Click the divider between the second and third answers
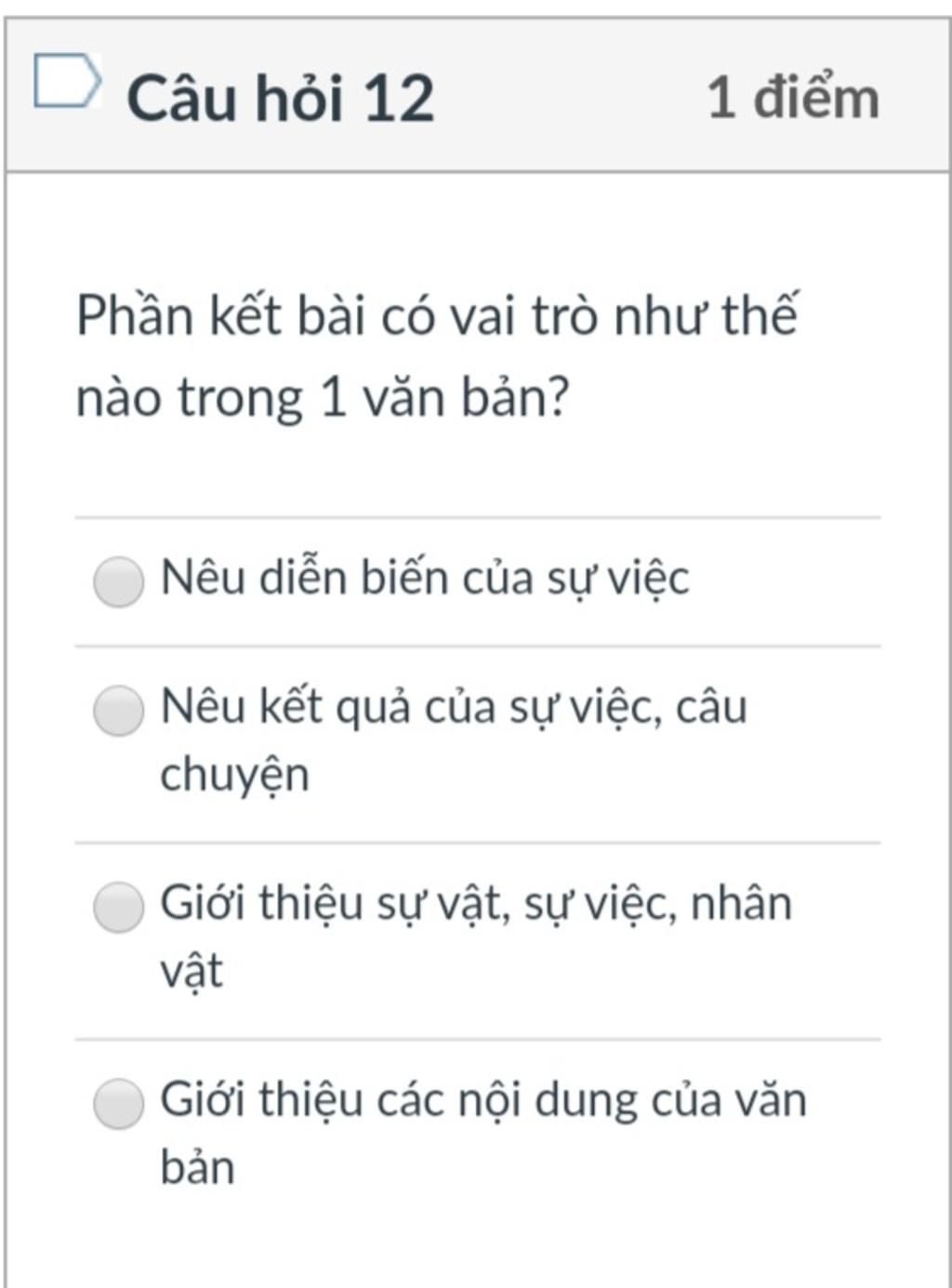This screenshot has height=1288, width=952. (477, 843)
